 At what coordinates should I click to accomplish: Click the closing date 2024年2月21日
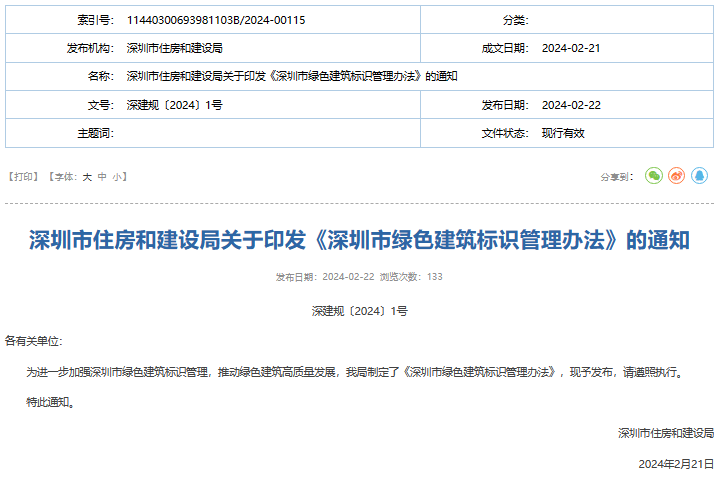[676, 464]
